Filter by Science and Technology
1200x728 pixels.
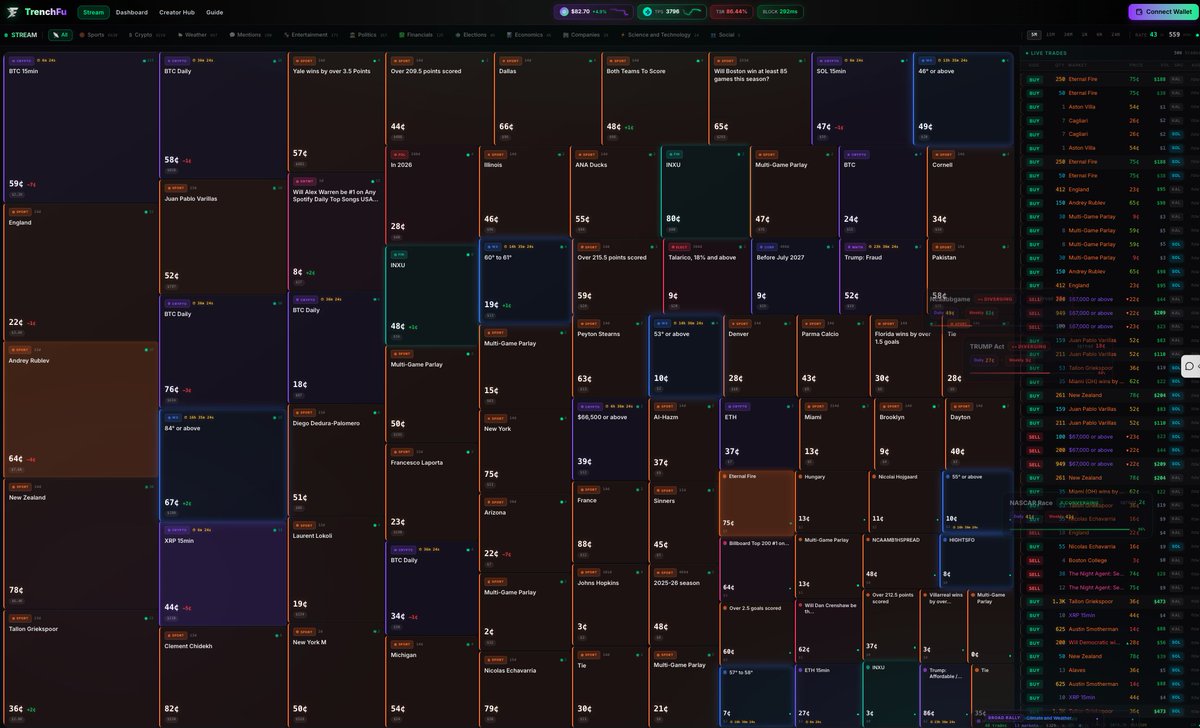660,35
